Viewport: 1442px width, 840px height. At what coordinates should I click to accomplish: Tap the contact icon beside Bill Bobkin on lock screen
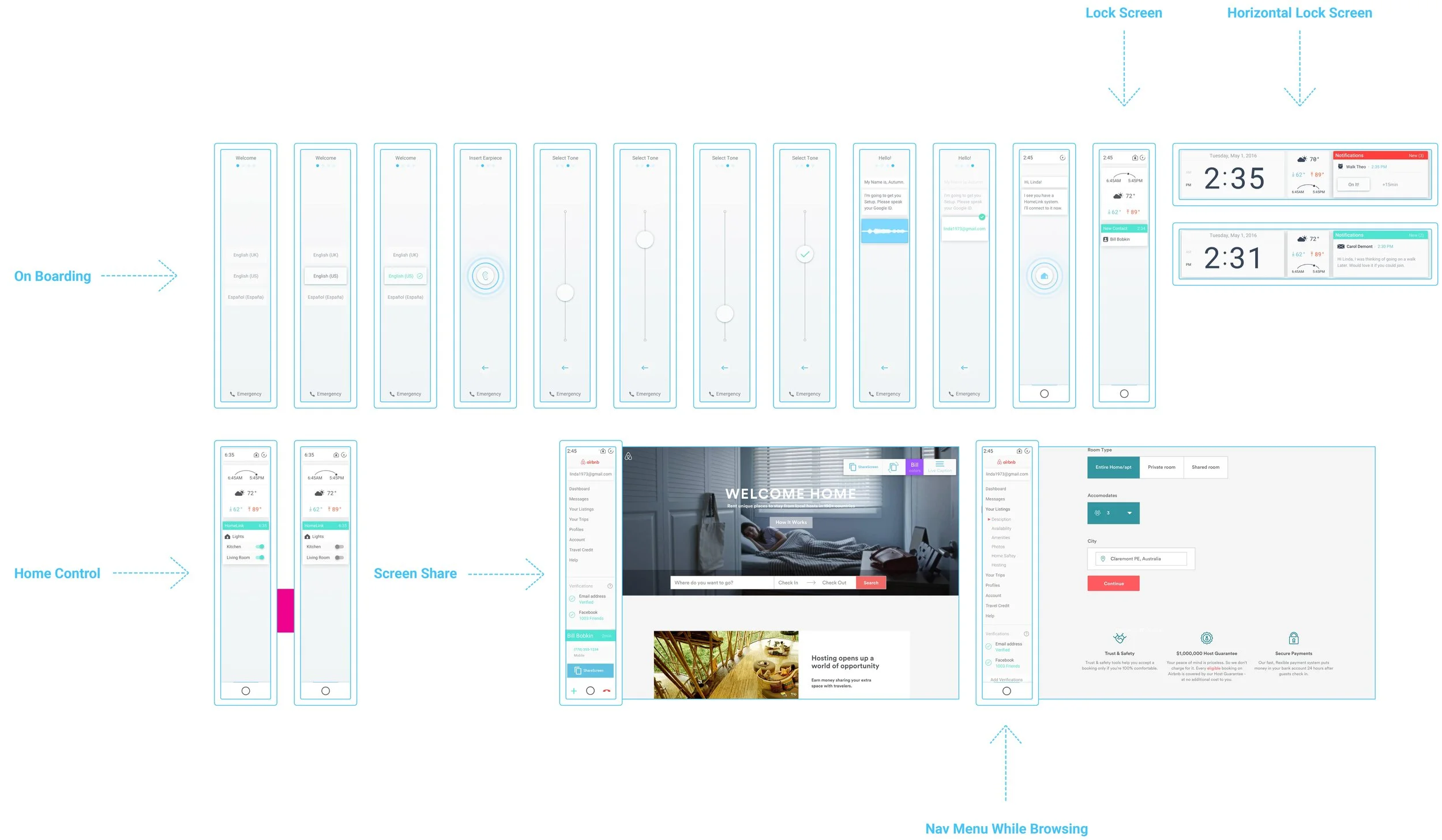coord(1105,239)
